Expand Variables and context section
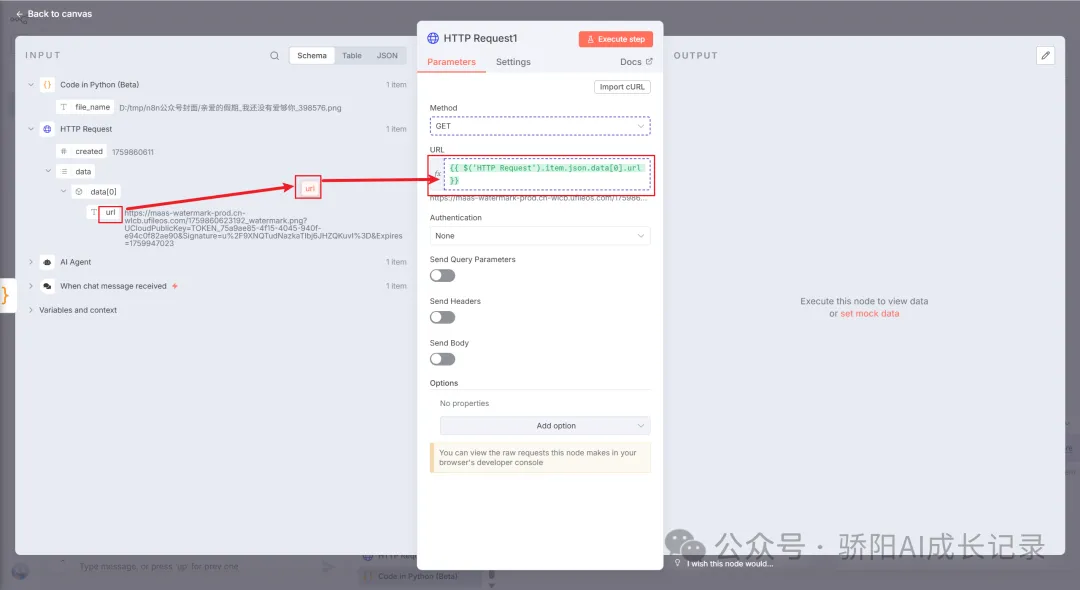The height and width of the screenshot is (590, 1080). click(31, 310)
